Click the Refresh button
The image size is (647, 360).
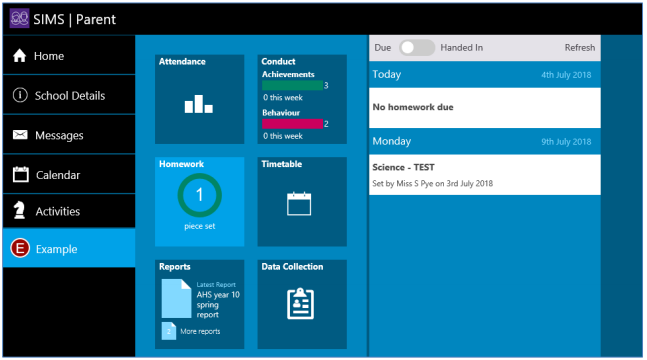pyautogui.click(x=580, y=47)
